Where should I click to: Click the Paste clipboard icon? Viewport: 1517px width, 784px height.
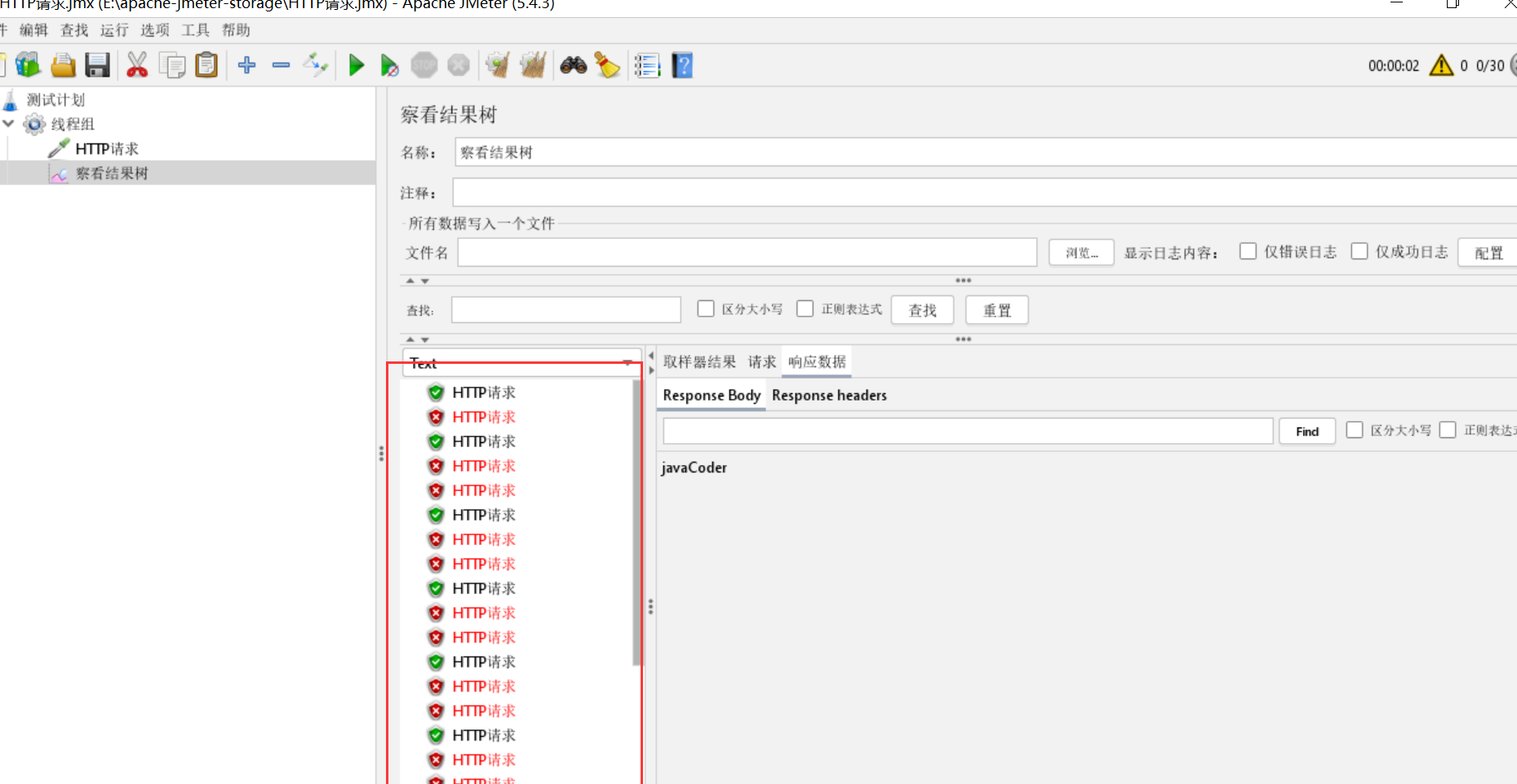pos(207,65)
